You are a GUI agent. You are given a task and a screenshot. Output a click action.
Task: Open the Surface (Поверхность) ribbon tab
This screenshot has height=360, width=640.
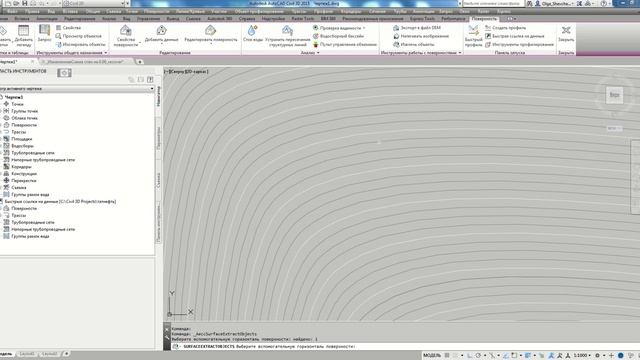(x=484, y=19)
